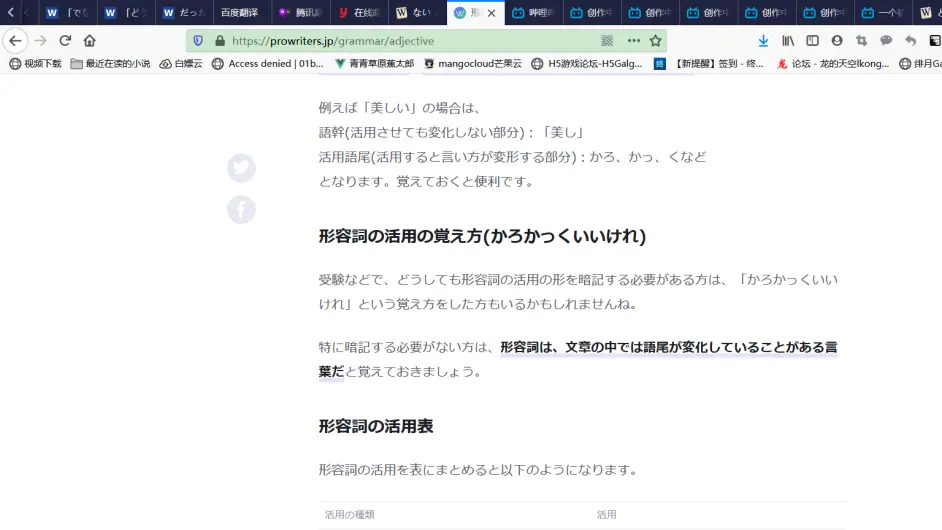Click the 活用の種類 table header
942x530 pixels.
[350, 514]
